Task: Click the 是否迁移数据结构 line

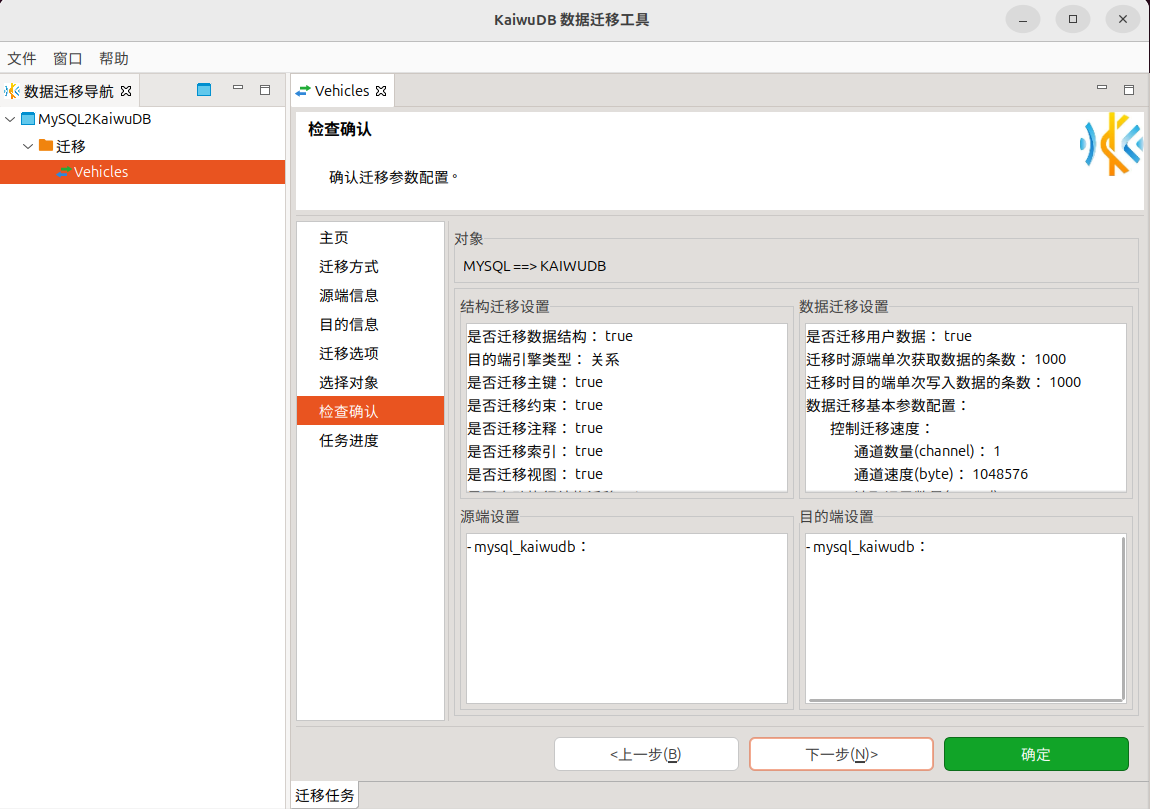Action: [x=549, y=336]
